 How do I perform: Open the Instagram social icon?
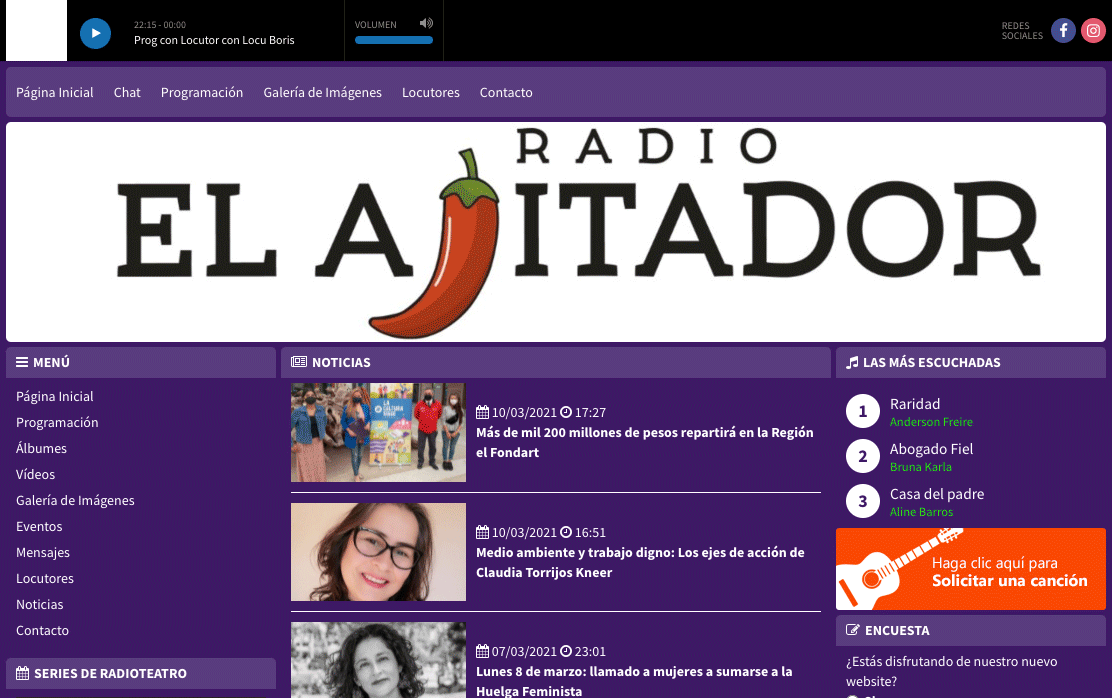pyautogui.click(x=1093, y=31)
